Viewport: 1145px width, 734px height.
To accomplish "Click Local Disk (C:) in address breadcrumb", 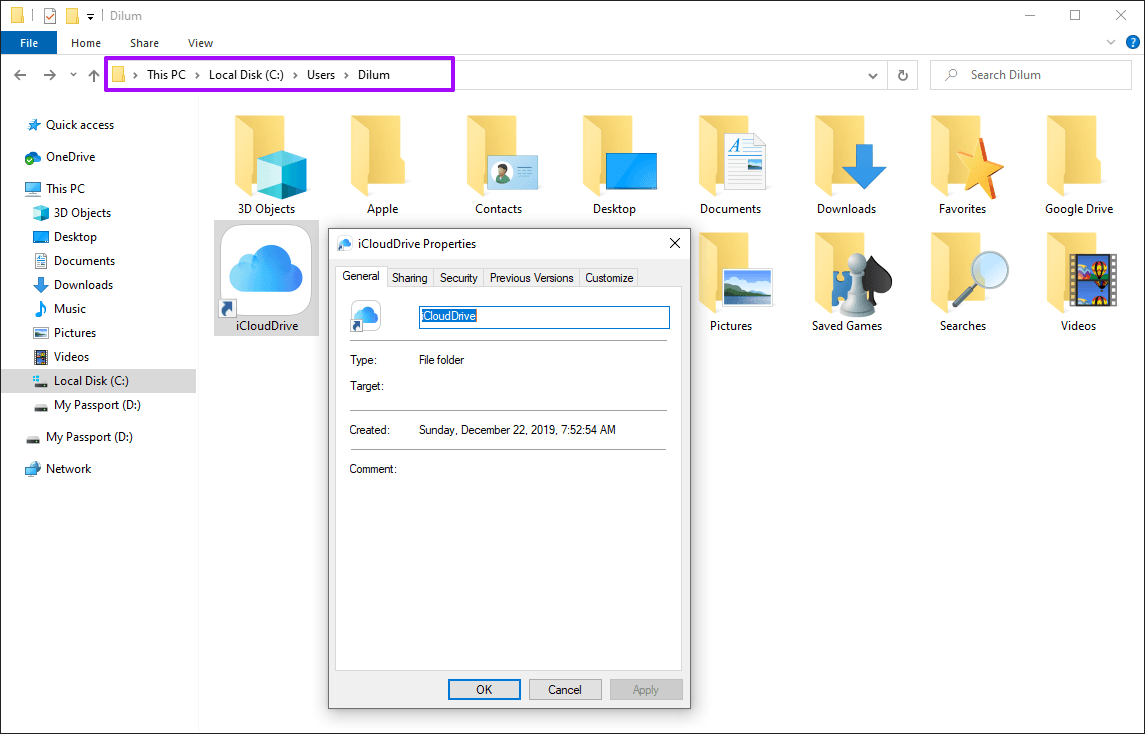I will click(246, 75).
